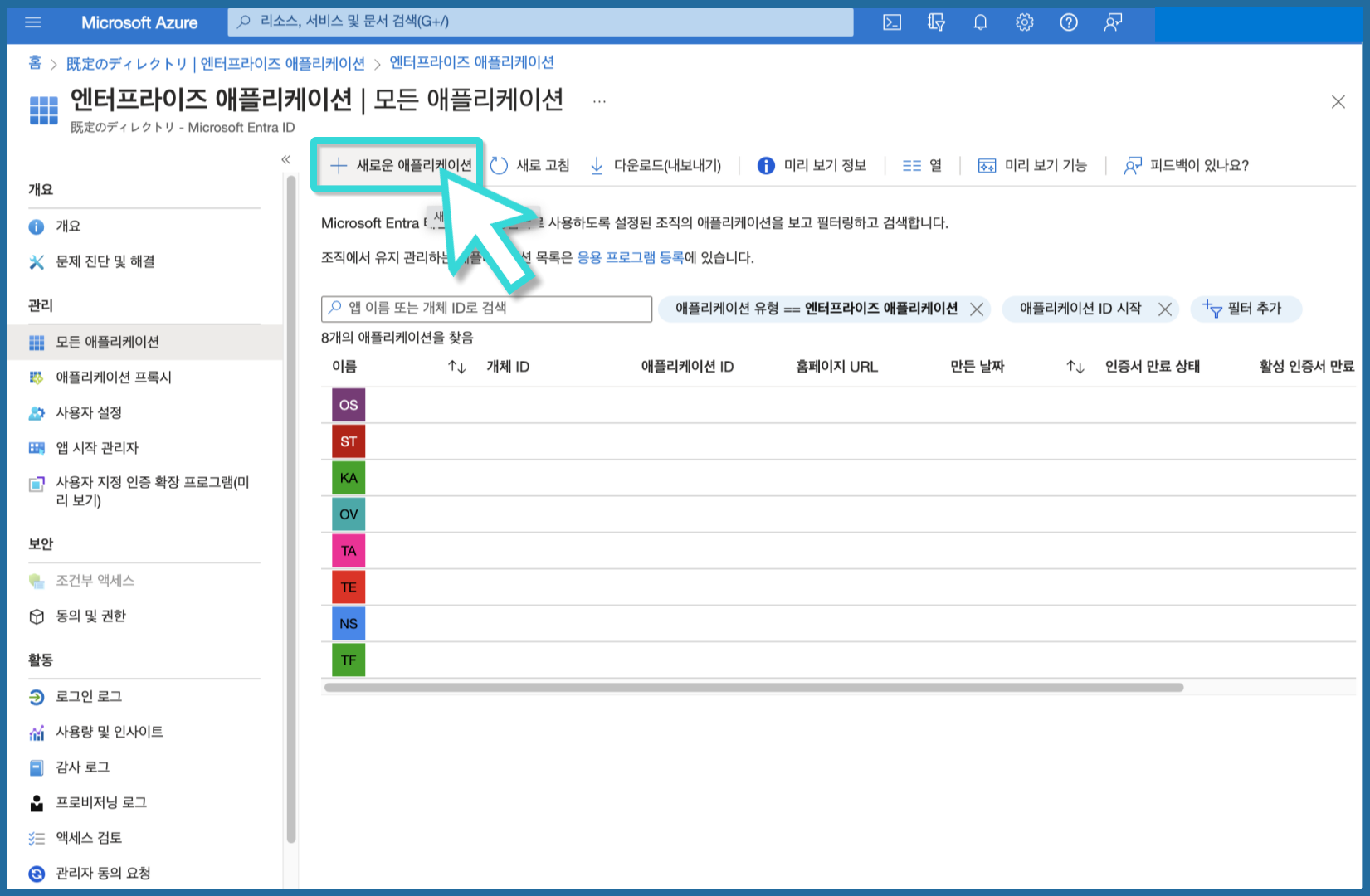Image resolution: width=1370 pixels, height=896 pixels.
Task: Open the 열 columns chooser
Action: 922,166
